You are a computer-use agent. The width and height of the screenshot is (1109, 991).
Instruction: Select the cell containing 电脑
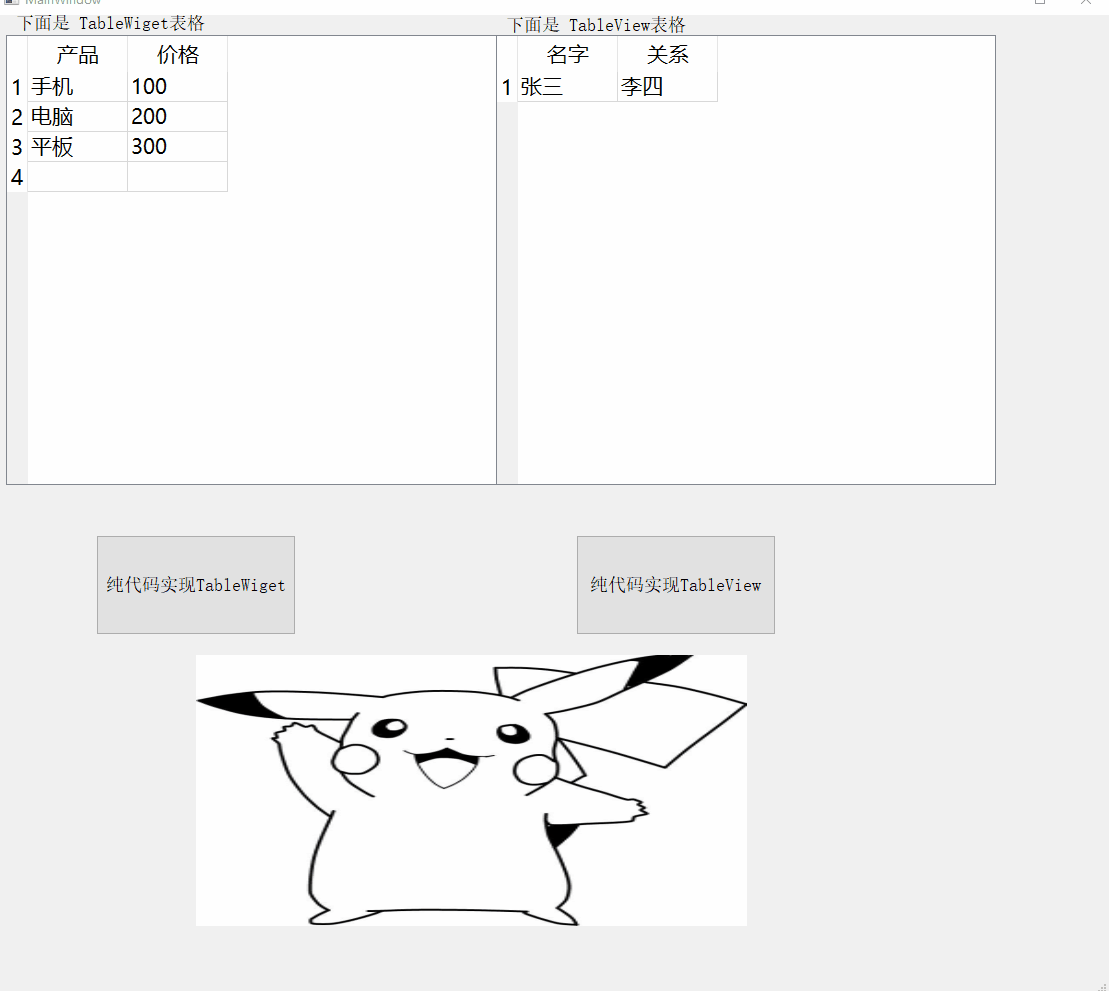pyautogui.click(x=76, y=117)
